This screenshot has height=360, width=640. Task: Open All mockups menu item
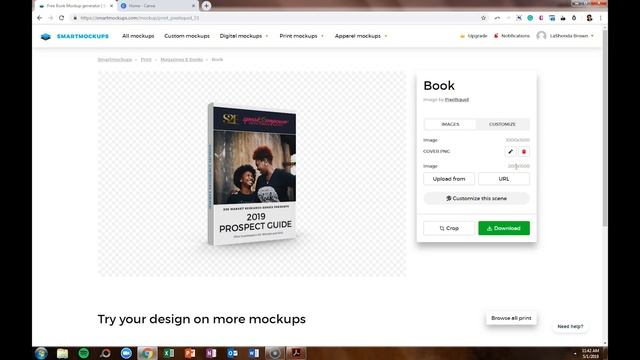click(x=138, y=36)
